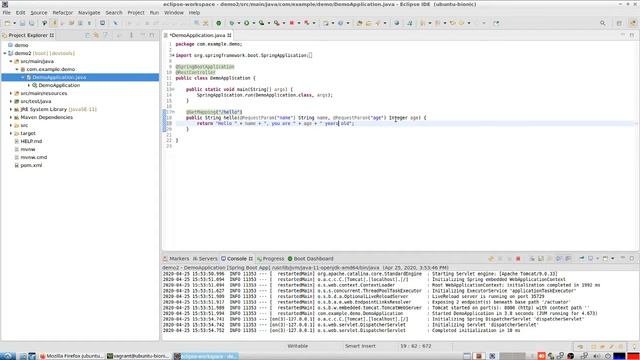Open the File menu
The height and width of the screenshot is (360, 640).
(7, 13)
